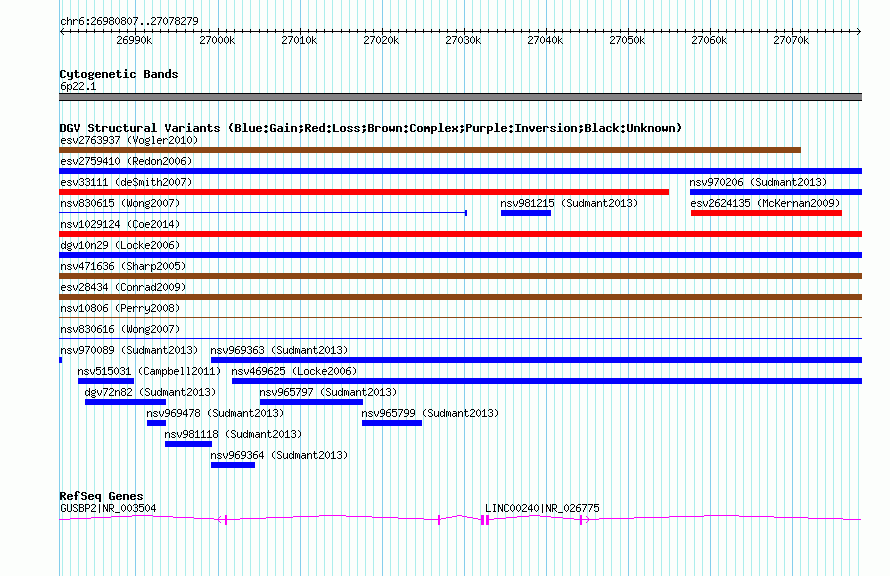Open the nsv970206 (Sudmant2013) variant label
Image resolution: width=890 pixels, height=576 pixels.
758,182
